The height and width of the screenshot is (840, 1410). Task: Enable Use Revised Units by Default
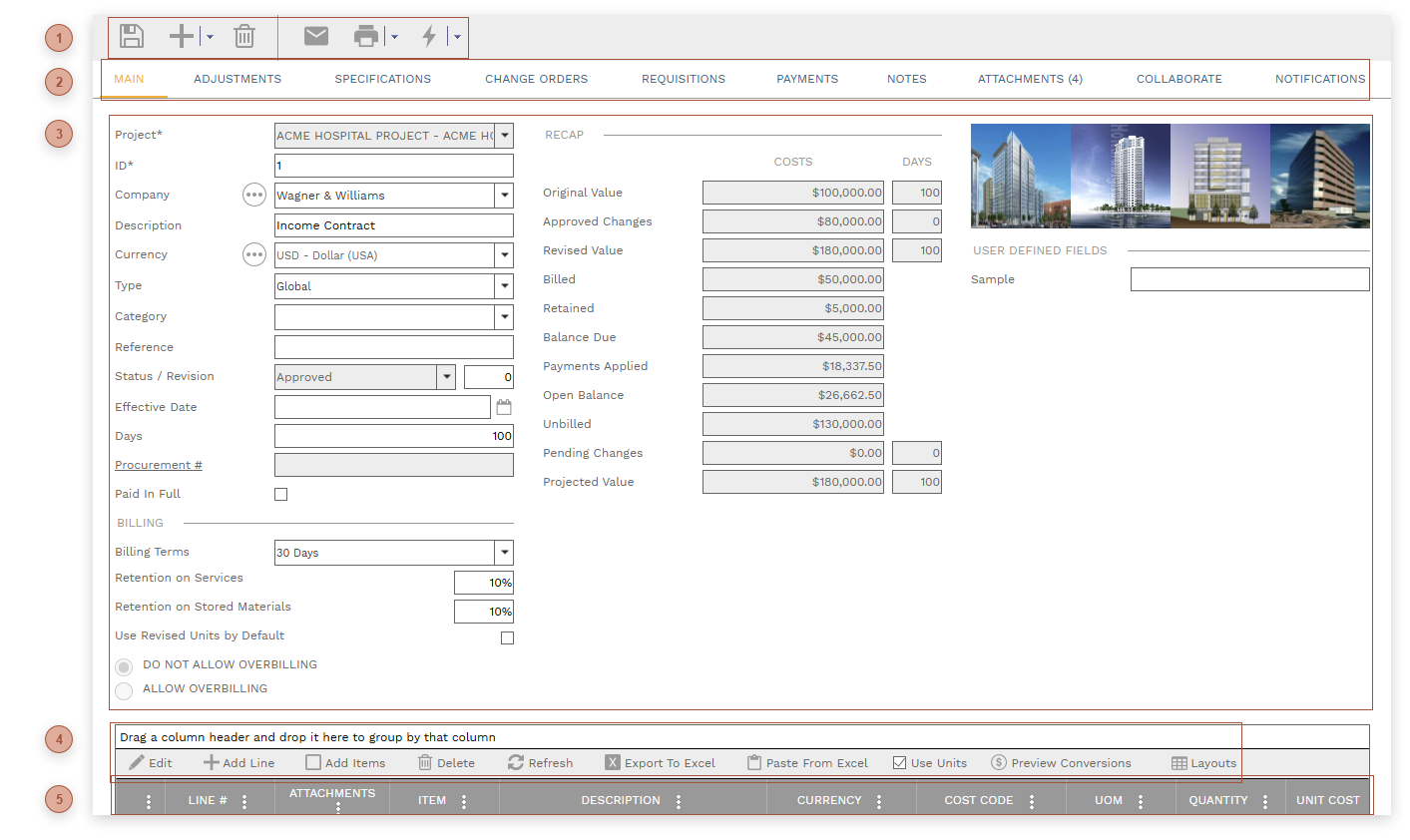click(507, 637)
